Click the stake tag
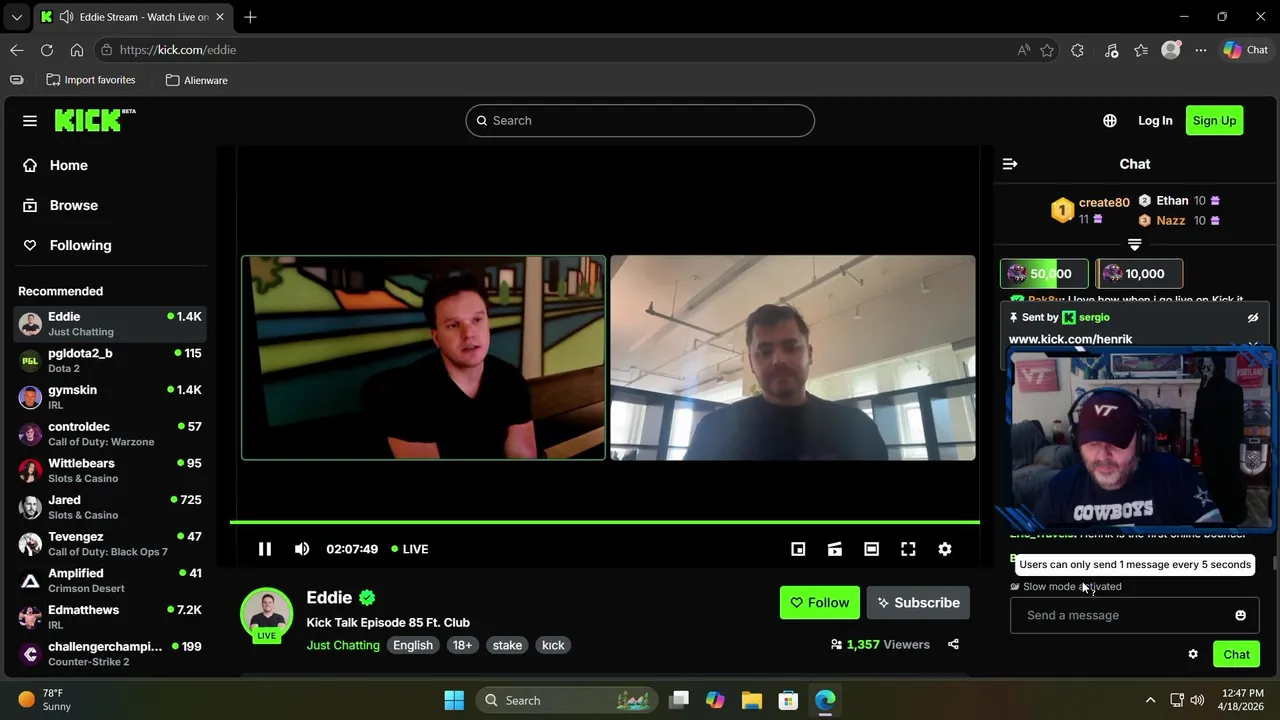The height and width of the screenshot is (720, 1280). tap(507, 645)
